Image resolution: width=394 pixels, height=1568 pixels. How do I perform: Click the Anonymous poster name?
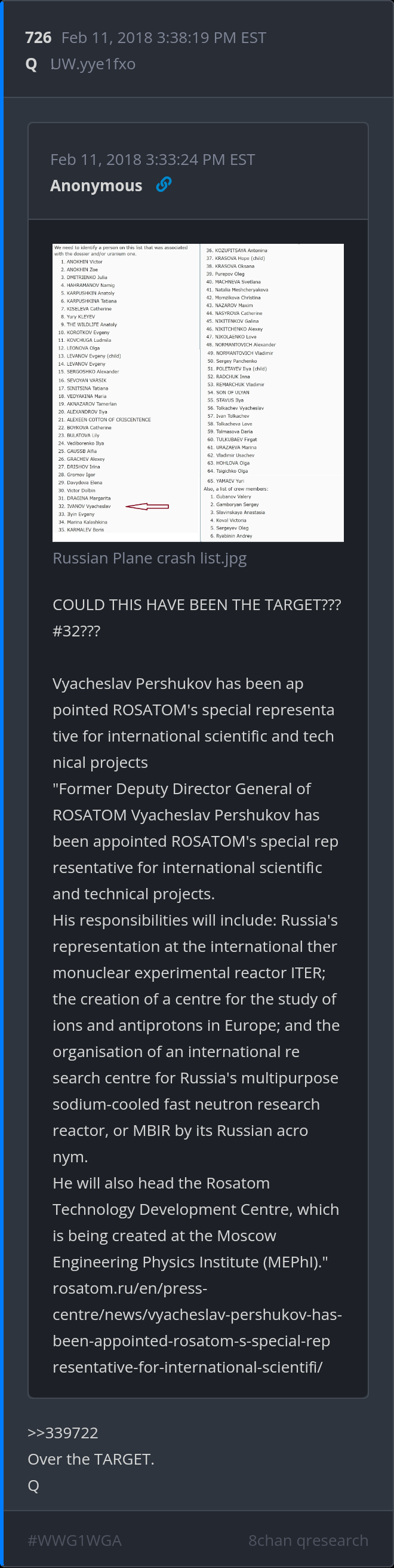[96, 186]
